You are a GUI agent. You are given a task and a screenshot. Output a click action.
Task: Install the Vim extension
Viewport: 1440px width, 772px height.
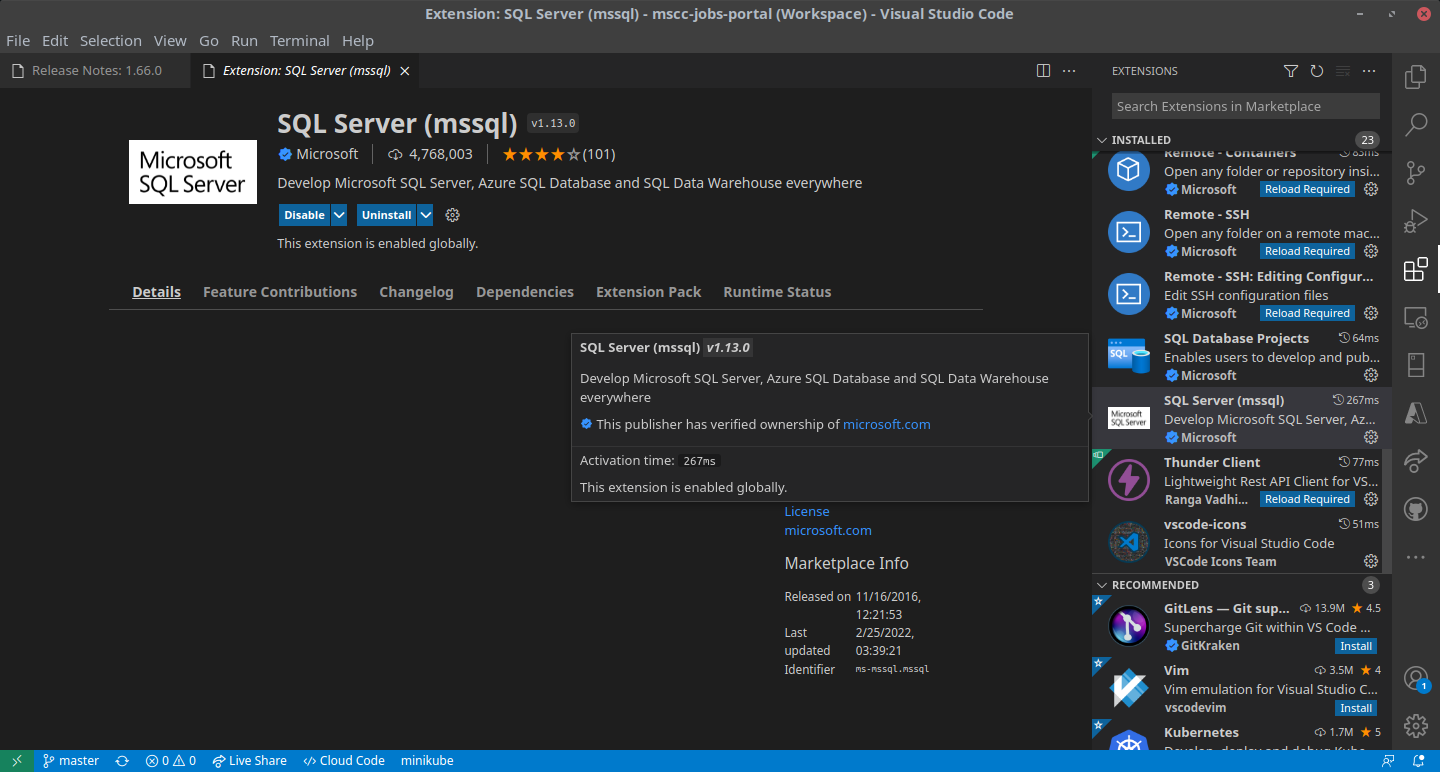click(1356, 708)
